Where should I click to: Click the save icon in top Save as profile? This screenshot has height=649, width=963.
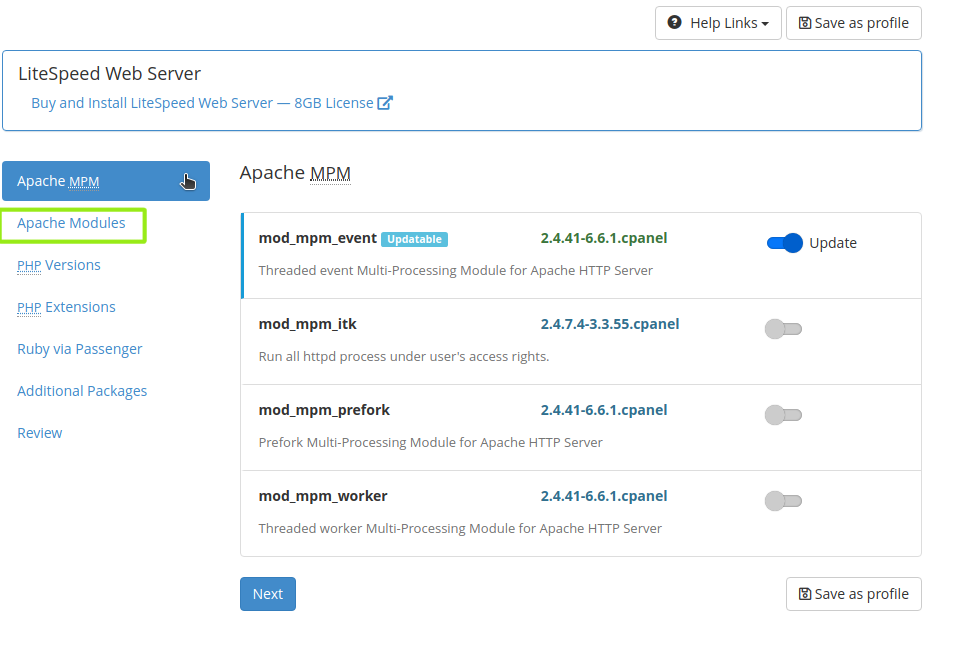pos(805,23)
